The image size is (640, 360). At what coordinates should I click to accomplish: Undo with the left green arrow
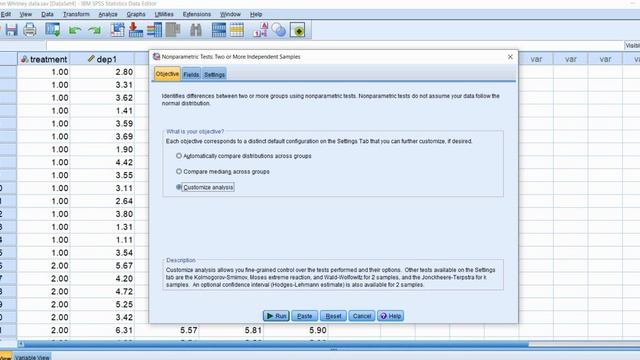(75, 30)
